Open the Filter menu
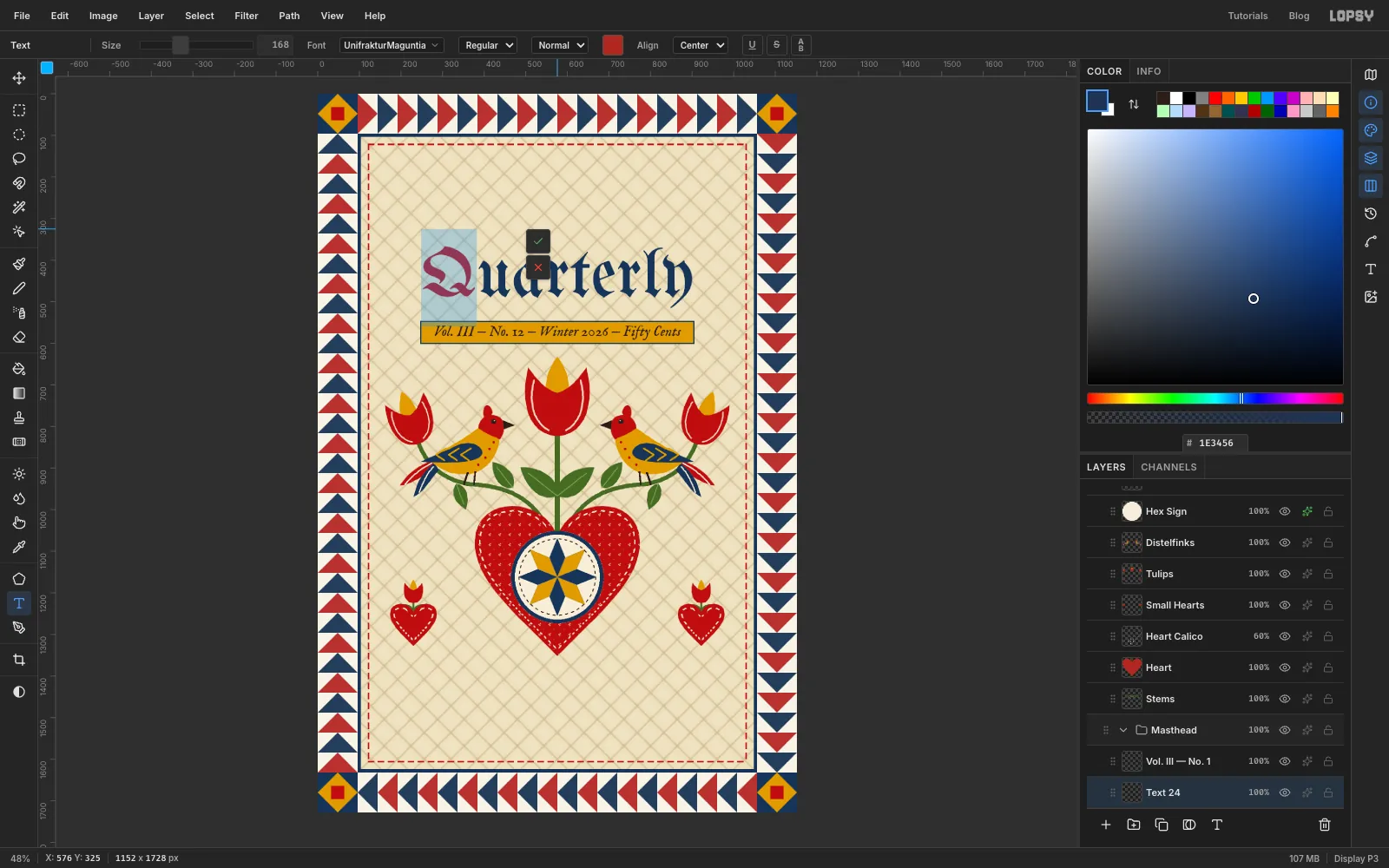Screen dimensions: 1389x868 (x=247, y=16)
